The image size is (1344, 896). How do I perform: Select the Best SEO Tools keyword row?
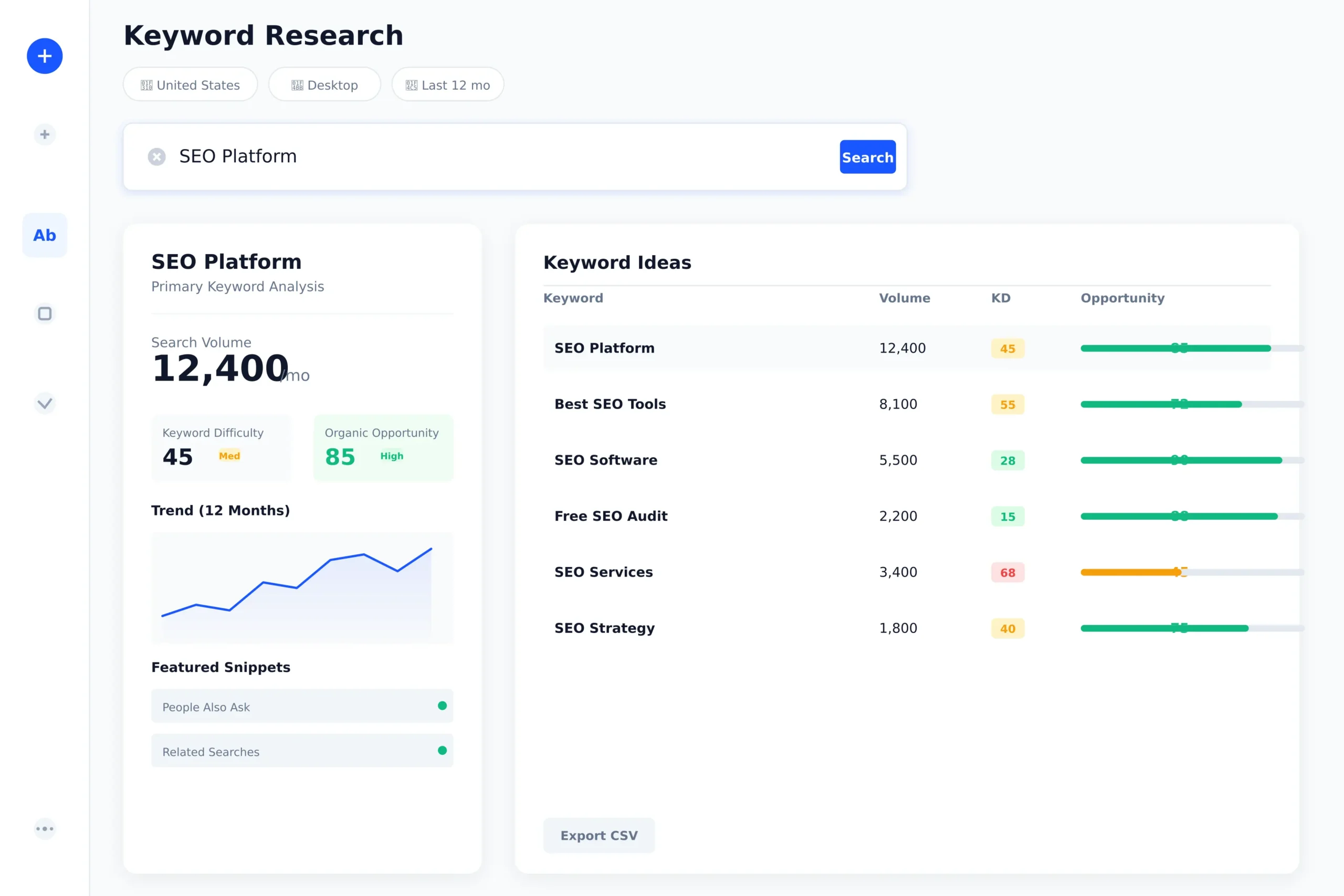[x=907, y=404]
